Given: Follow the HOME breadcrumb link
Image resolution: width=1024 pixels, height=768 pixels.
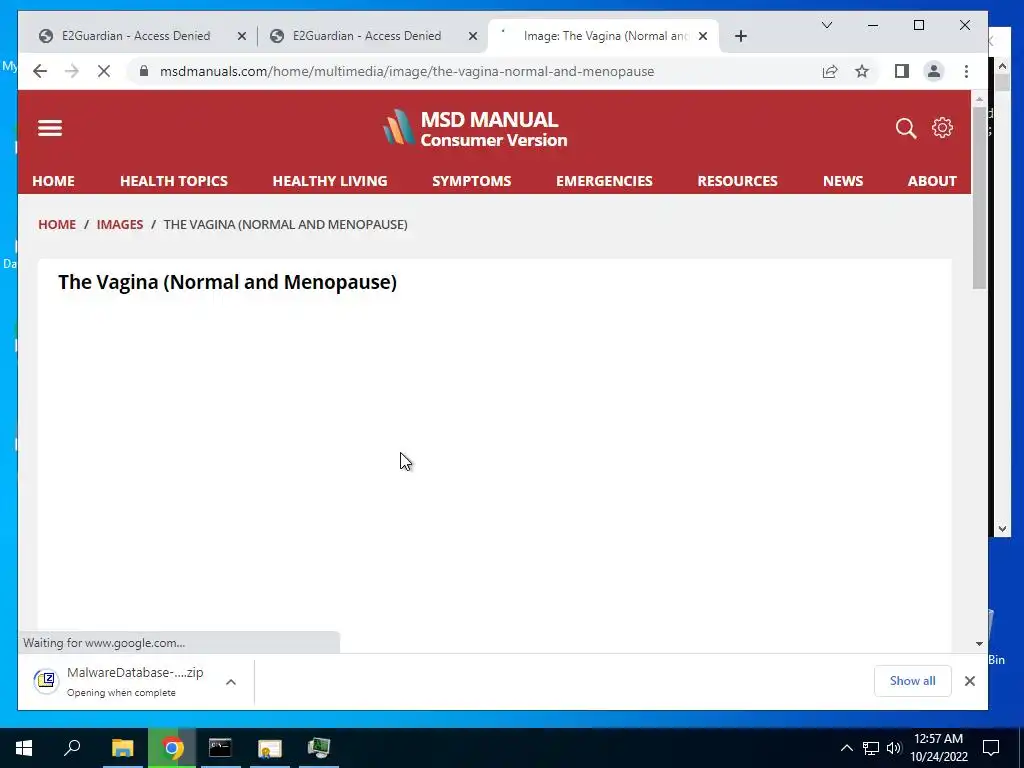Looking at the screenshot, I should [x=57, y=224].
